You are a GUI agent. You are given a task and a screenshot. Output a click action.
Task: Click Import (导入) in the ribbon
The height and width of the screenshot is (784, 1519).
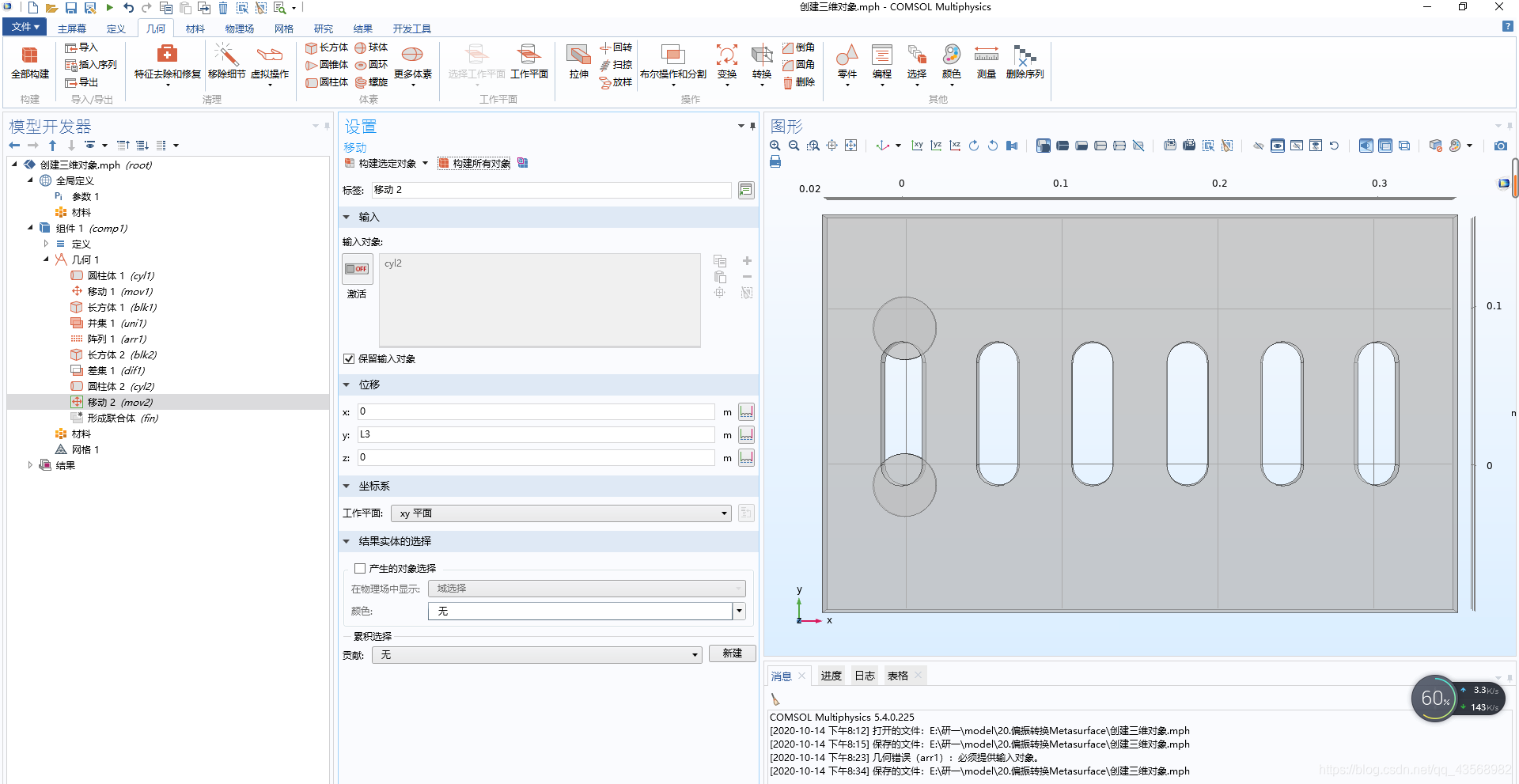click(81, 47)
